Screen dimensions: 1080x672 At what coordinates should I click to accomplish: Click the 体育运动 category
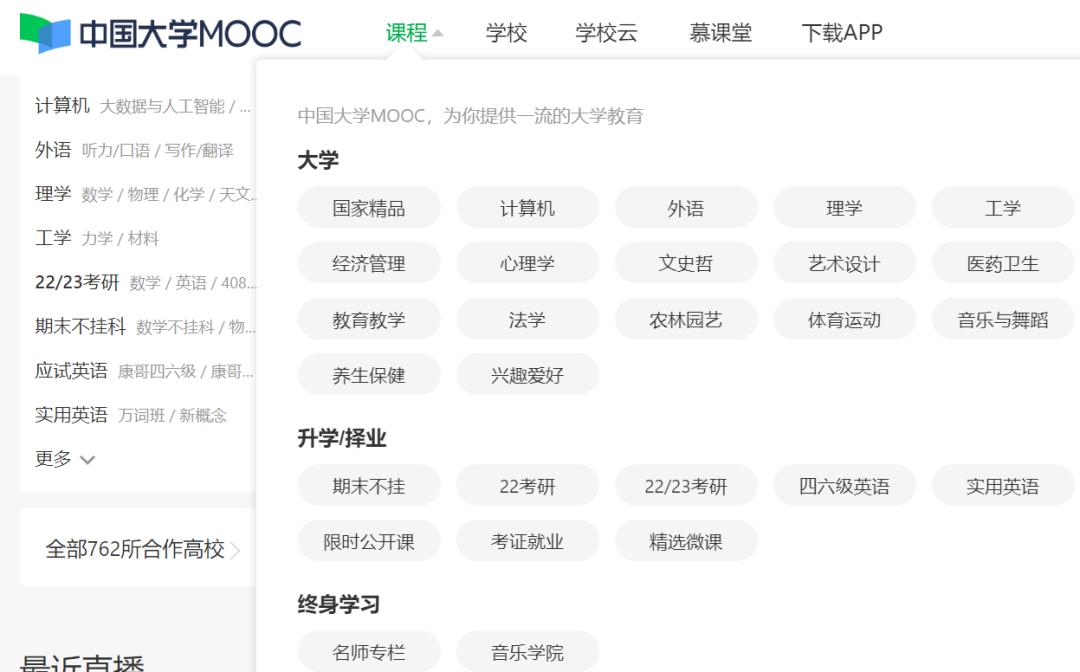(x=845, y=319)
